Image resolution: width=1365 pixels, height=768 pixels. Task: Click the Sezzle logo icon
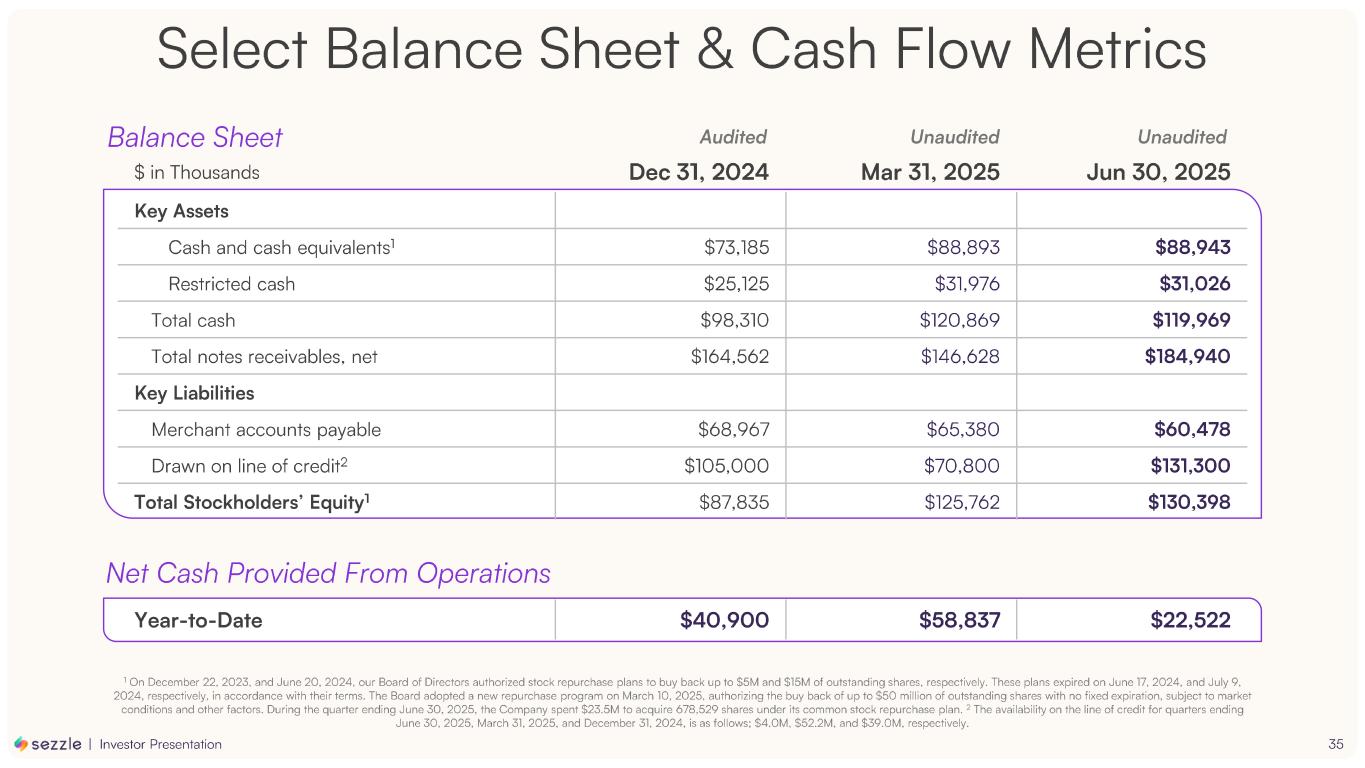click(x=21, y=744)
